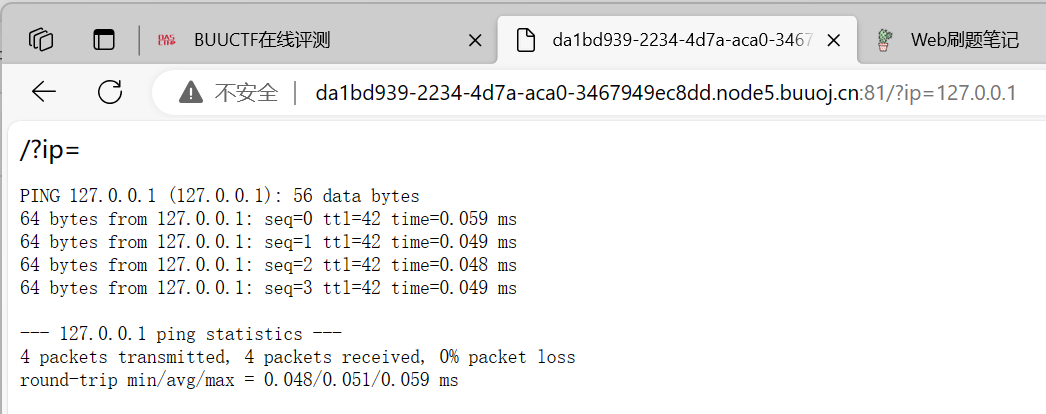Click the 127.0.0.1 ping statistics line

(181, 333)
